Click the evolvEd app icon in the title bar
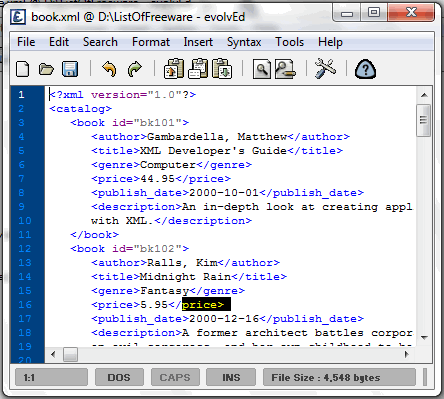Image resolution: width=444 pixels, height=399 pixels. pos(18,16)
